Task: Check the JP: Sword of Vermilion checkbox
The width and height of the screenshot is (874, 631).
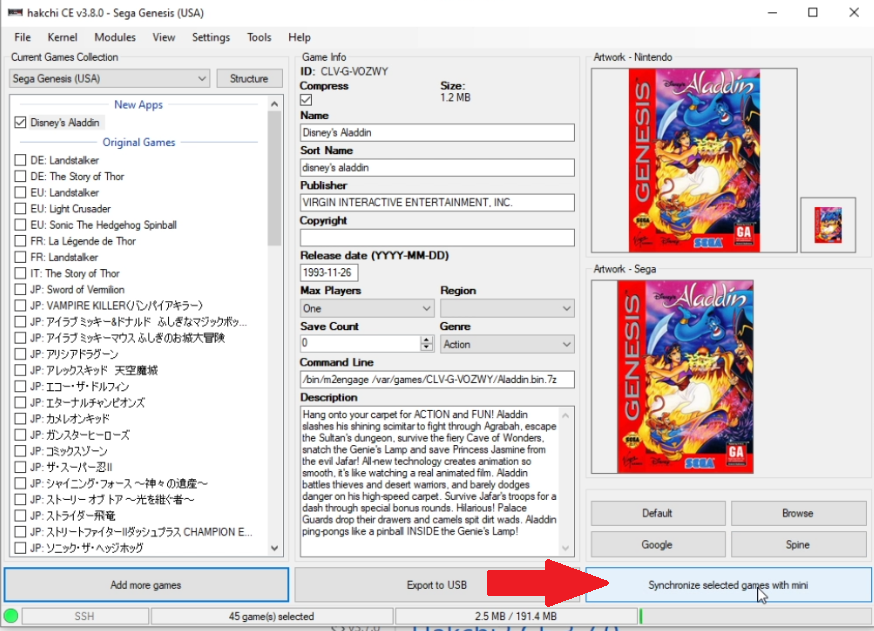Action: click(21, 290)
